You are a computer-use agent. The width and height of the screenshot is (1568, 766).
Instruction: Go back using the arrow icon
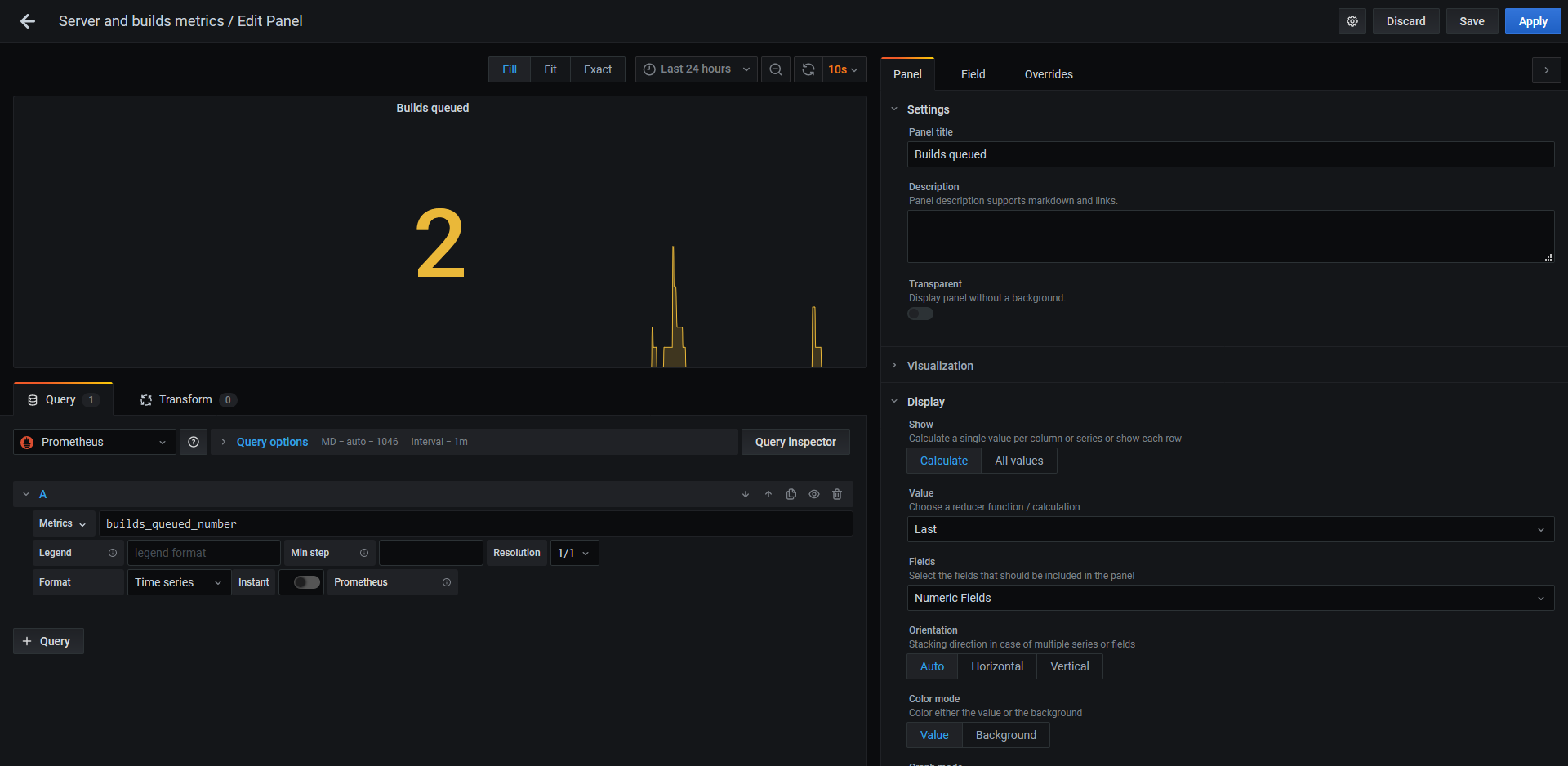click(28, 21)
